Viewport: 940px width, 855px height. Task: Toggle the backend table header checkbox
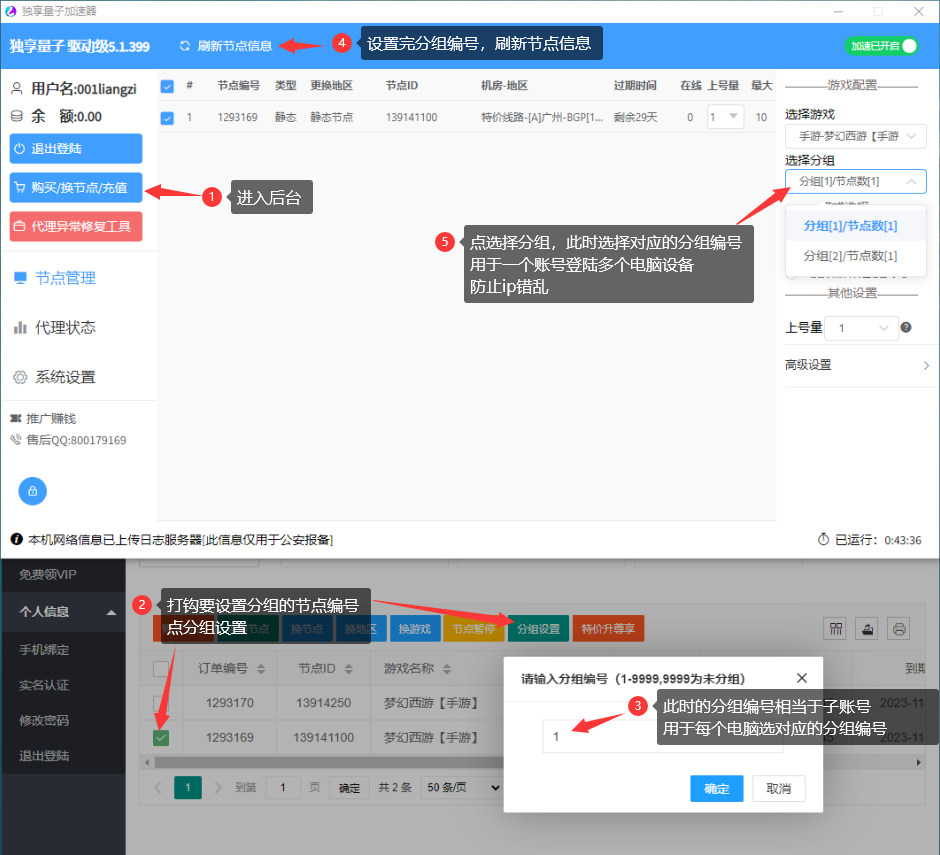pyautogui.click(x=161, y=669)
